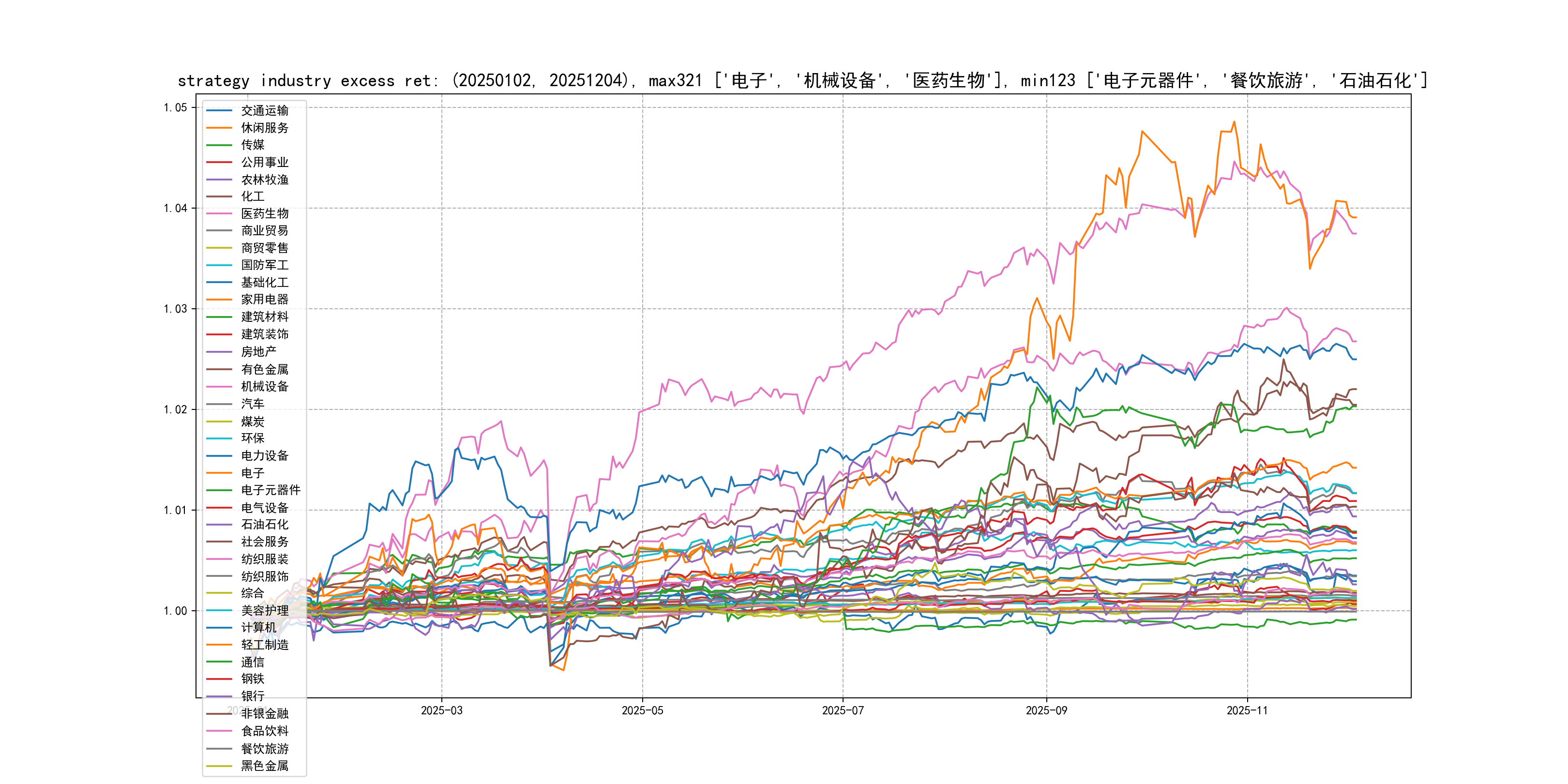Click the 机械设备 pink legend swatch
1568x784 pixels.
pyautogui.click(x=219, y=387)
